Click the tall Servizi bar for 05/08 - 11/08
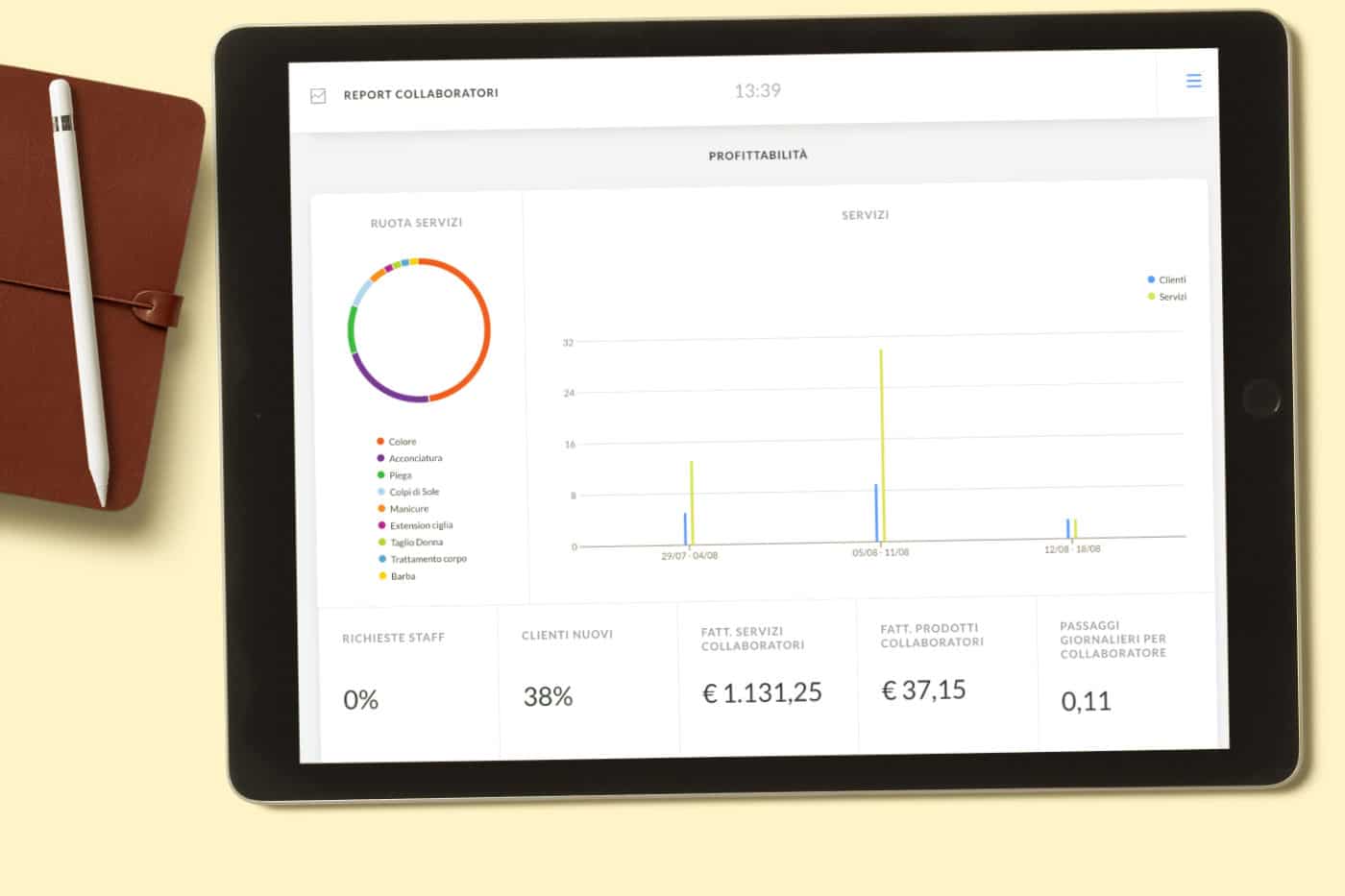This screenshot has height=896, width=1345. [x=881, y=442]
